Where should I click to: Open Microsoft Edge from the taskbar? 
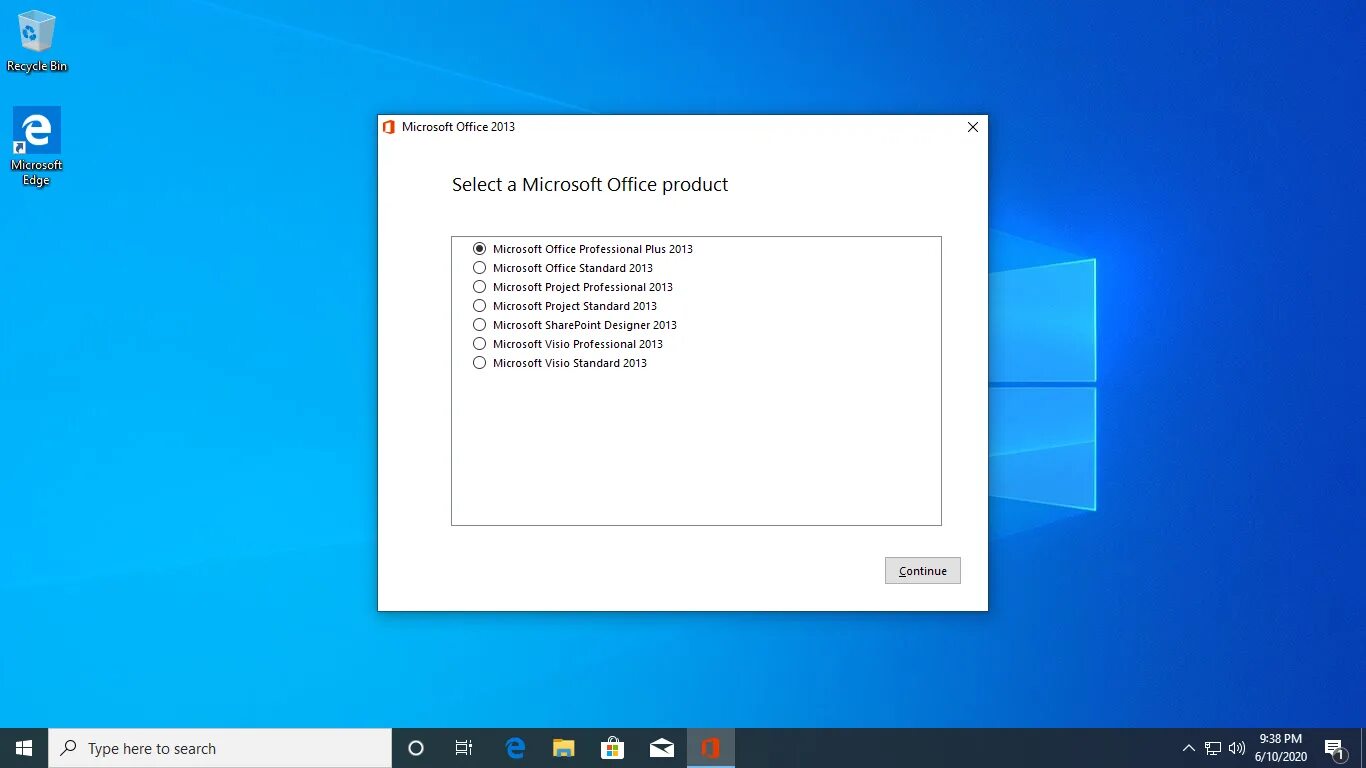514,747
